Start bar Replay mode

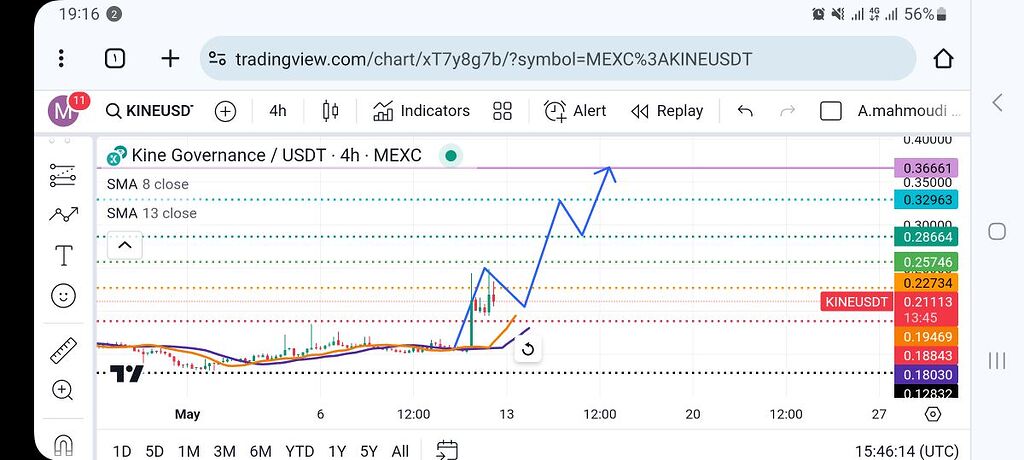pyautogui.click(x=667, y=111)
